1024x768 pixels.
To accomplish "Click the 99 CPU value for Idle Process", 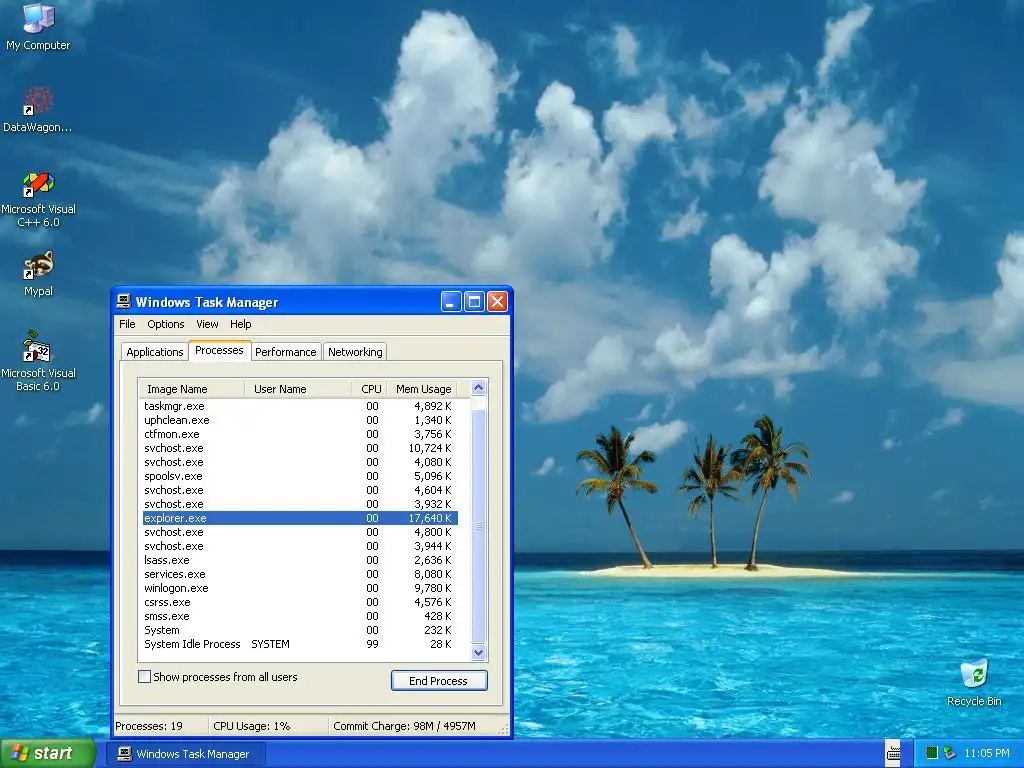I will [372, 644].
